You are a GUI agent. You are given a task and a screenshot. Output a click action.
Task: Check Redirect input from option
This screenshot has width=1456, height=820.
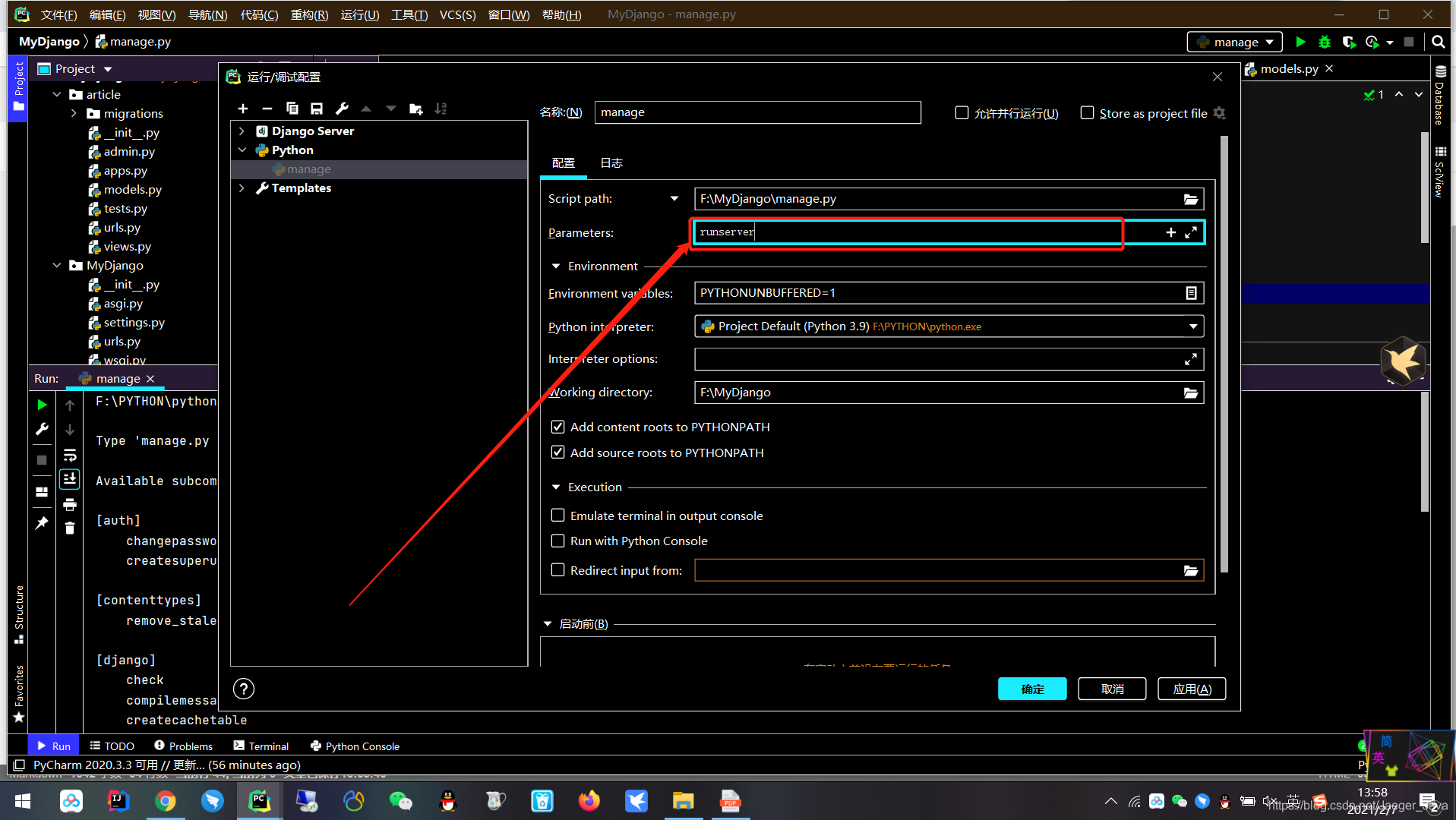tap(557, 569)
